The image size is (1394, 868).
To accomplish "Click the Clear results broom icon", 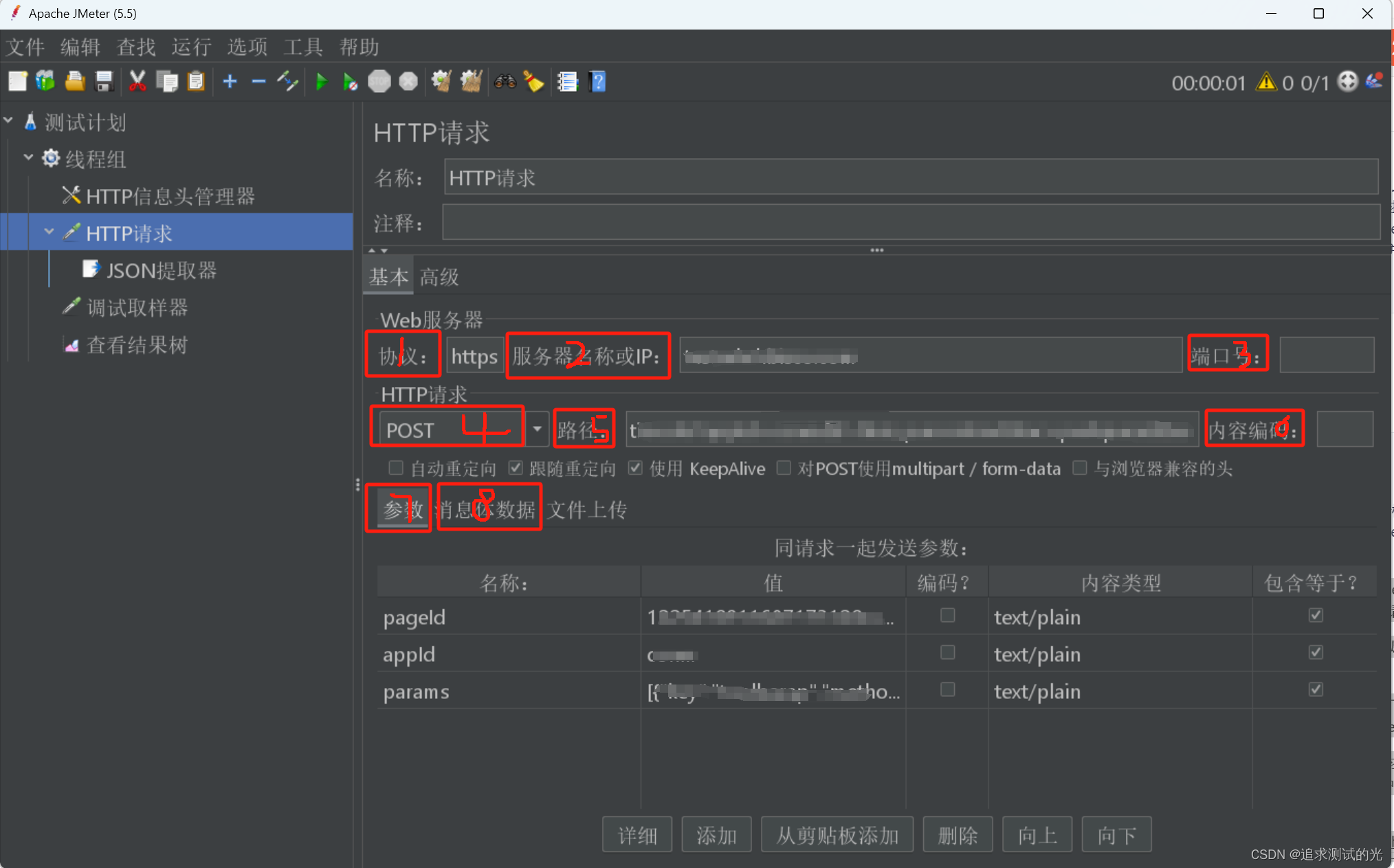I will (441, 82).
